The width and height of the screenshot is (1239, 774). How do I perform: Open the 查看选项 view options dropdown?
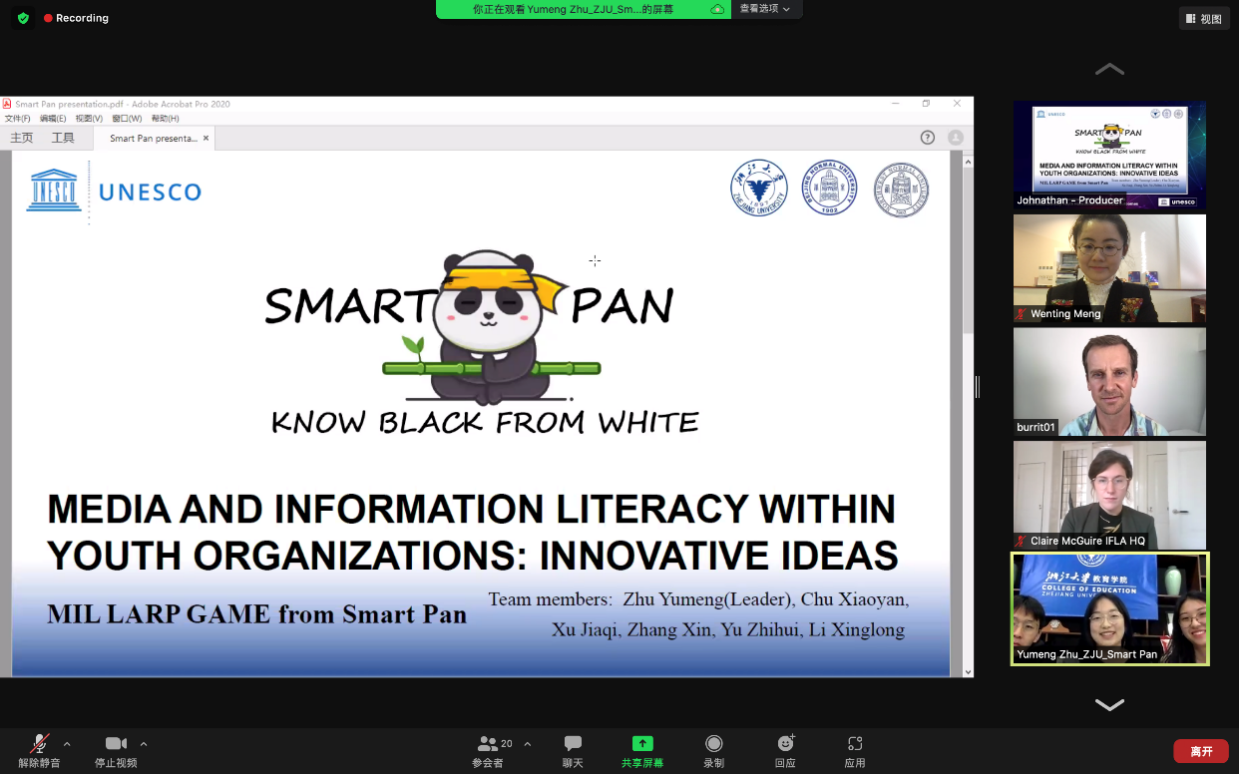[765, 9]
